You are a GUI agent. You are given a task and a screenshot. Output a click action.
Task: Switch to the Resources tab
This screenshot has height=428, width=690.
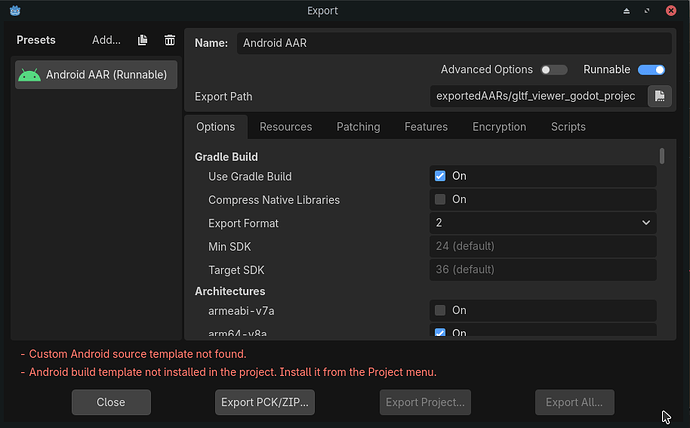pos(286,127)
